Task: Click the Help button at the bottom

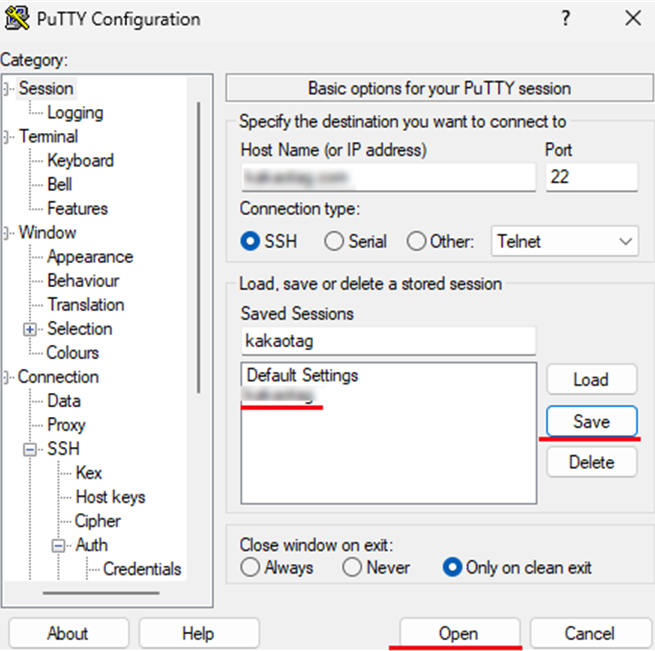Action: 199,633
